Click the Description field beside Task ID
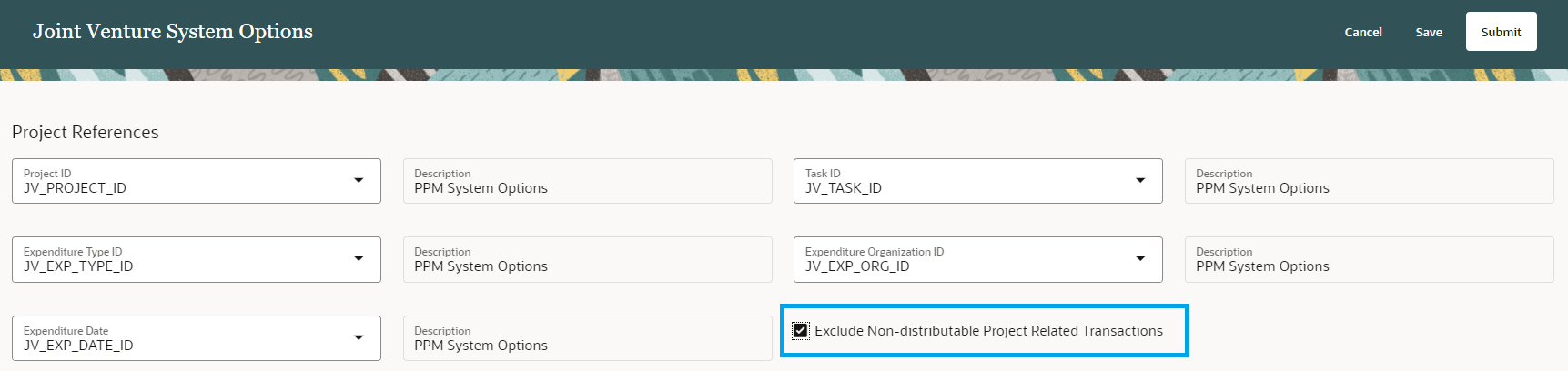Screen dimensions: 1568x371 1370,181
